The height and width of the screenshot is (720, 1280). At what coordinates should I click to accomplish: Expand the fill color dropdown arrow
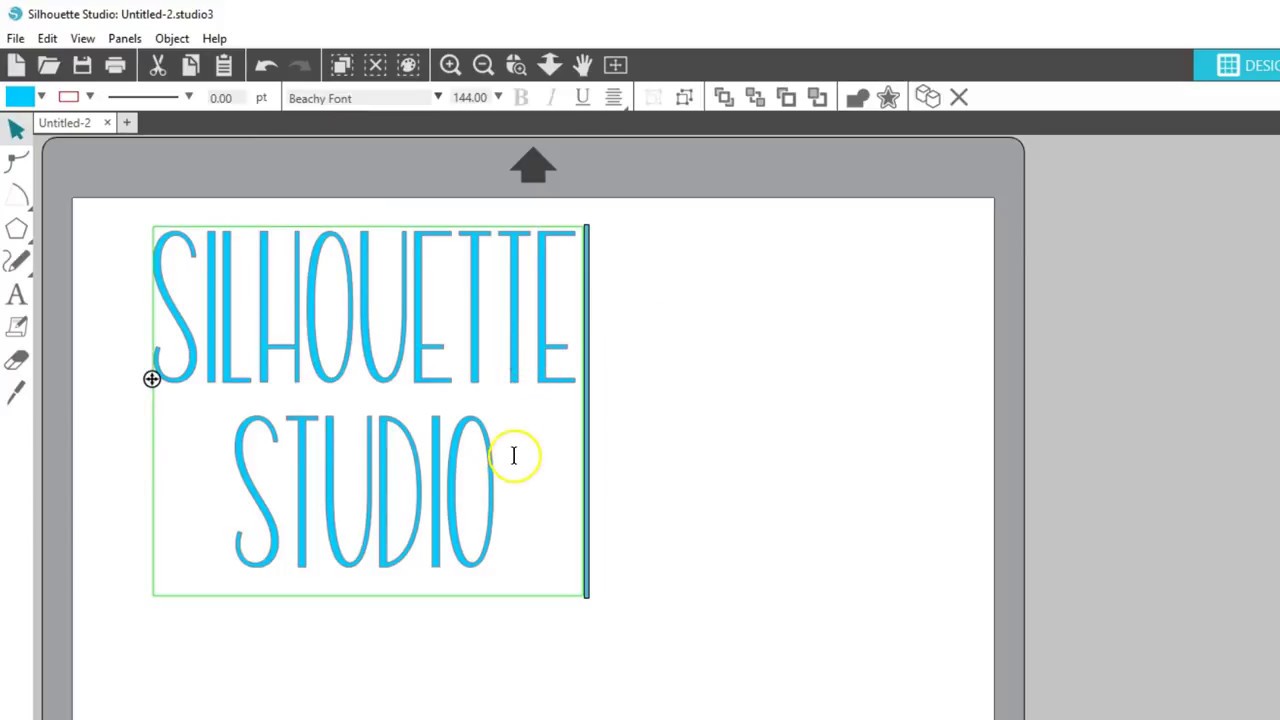point(41,97)
